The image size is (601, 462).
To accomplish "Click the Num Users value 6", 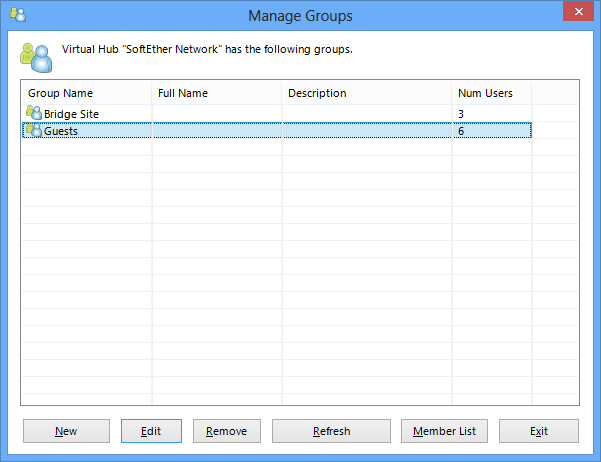I will [461, 131].
